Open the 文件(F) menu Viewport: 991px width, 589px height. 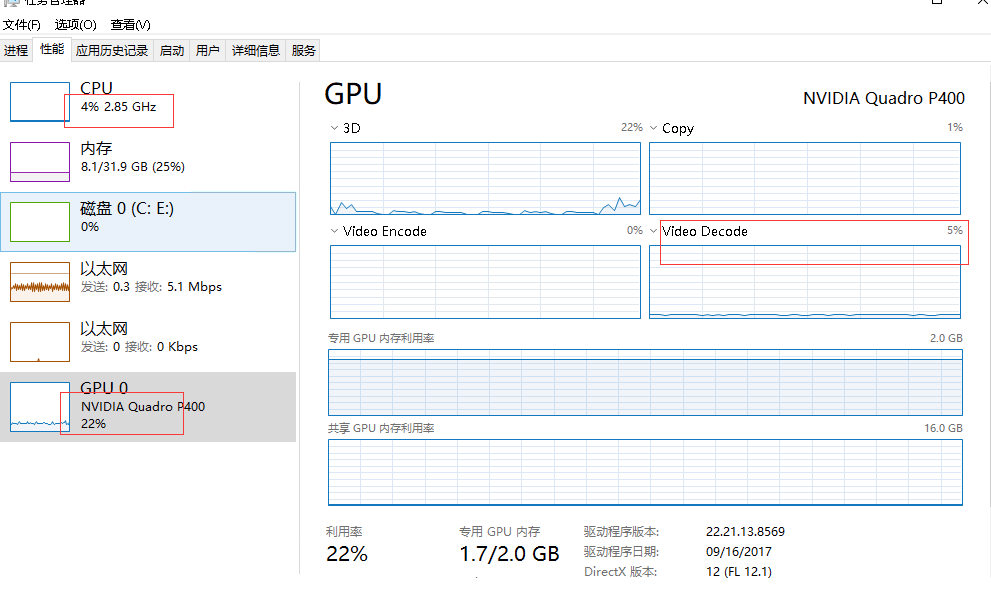22,24
